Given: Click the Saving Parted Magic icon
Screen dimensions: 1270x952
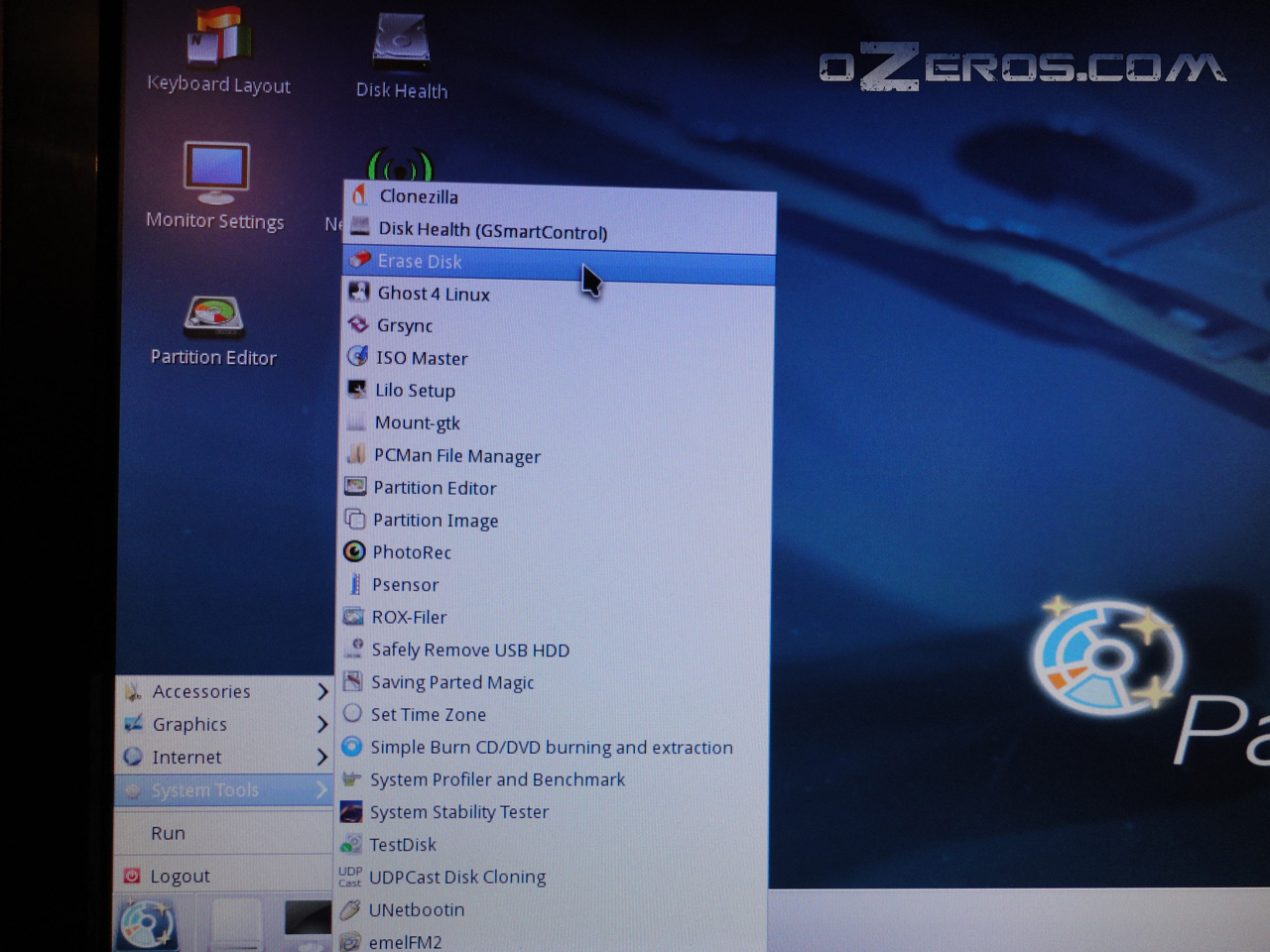Looking at the screenshot, I should (x=352, y=680).
